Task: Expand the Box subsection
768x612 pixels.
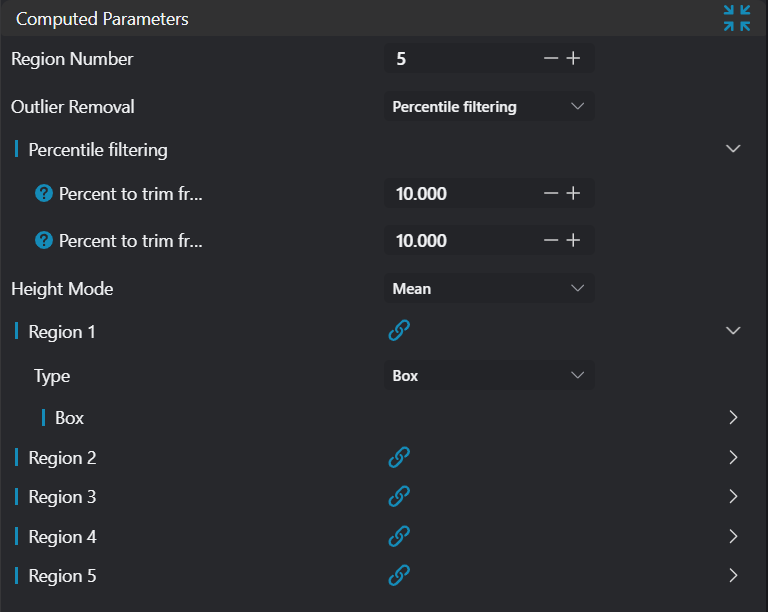Action: [733, 417]
